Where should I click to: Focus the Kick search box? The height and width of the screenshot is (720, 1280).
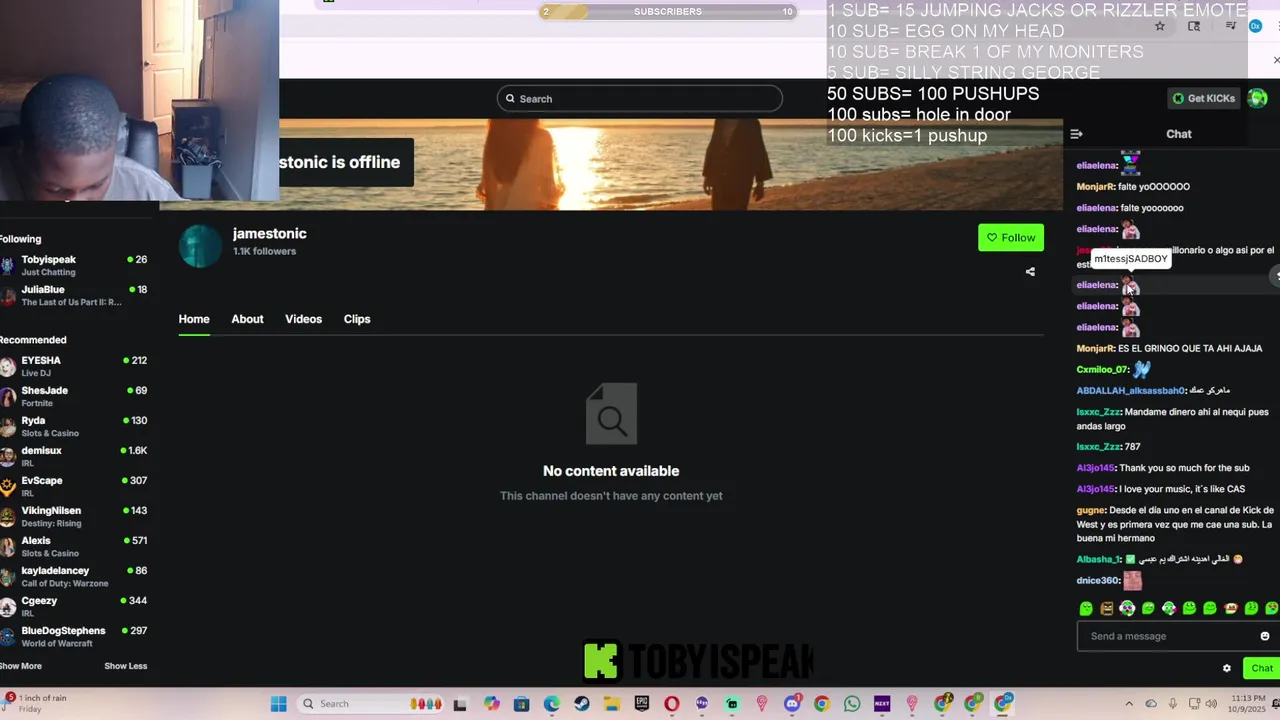[x=640, y=98]
